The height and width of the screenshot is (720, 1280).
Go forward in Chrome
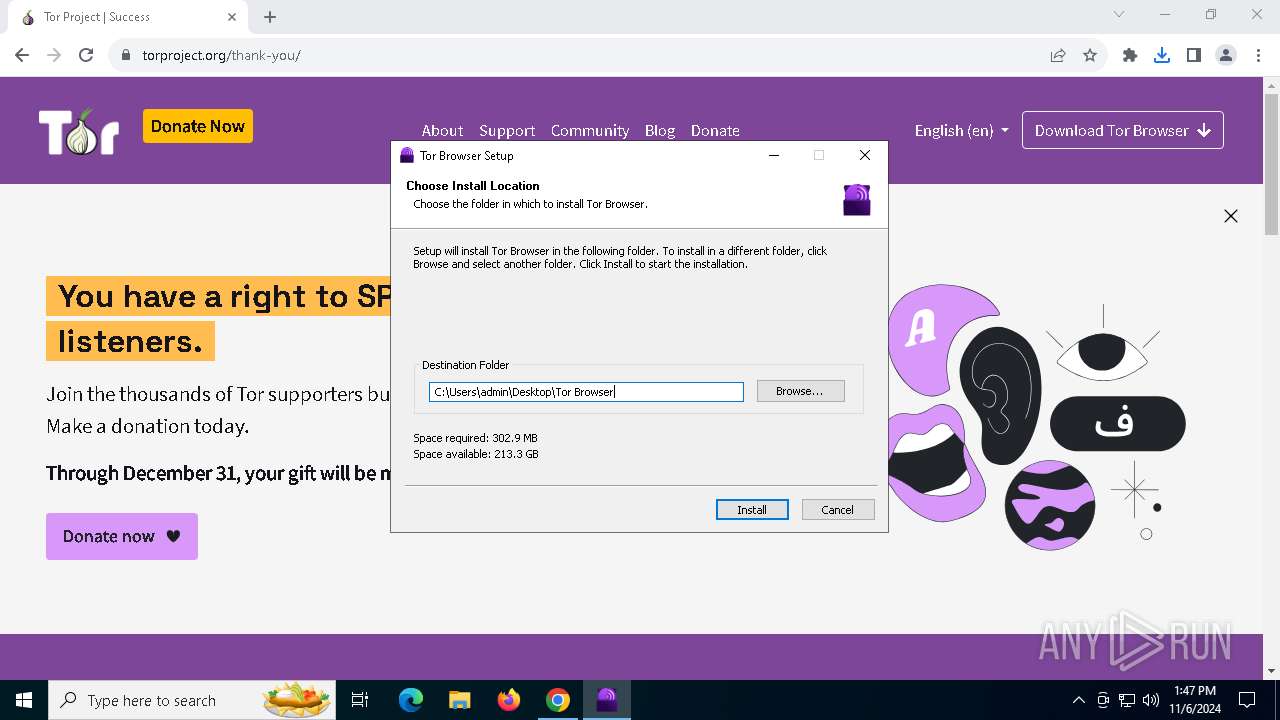(x=54, y=55)
